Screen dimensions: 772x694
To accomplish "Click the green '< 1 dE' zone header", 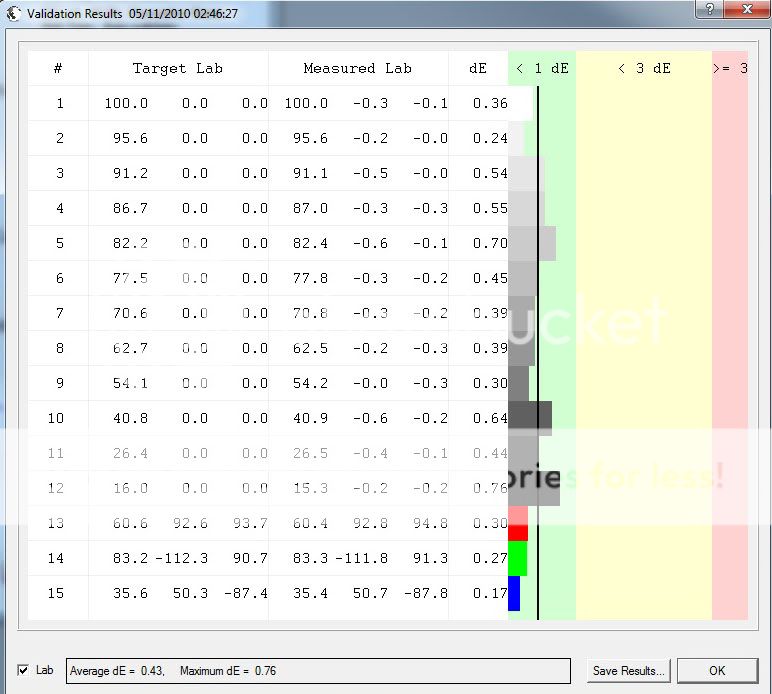I will [542, 68].
